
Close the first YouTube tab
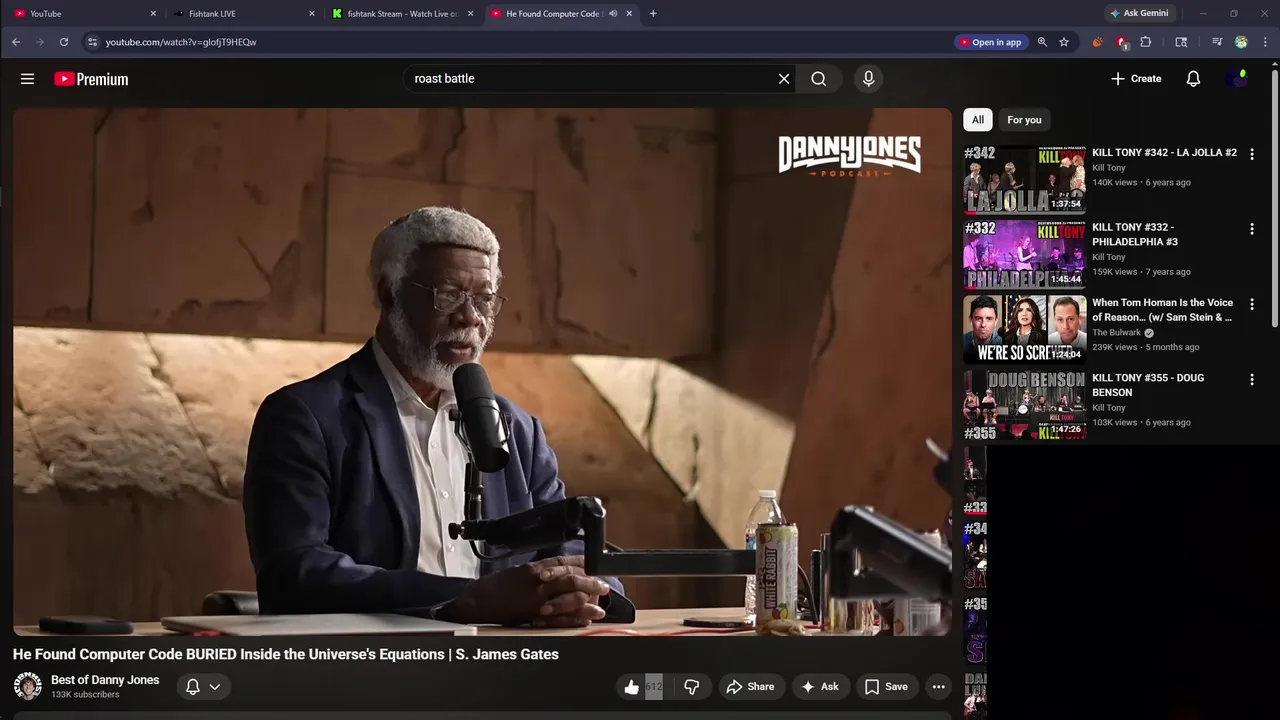pyautogui.click(x=153, y=14)
